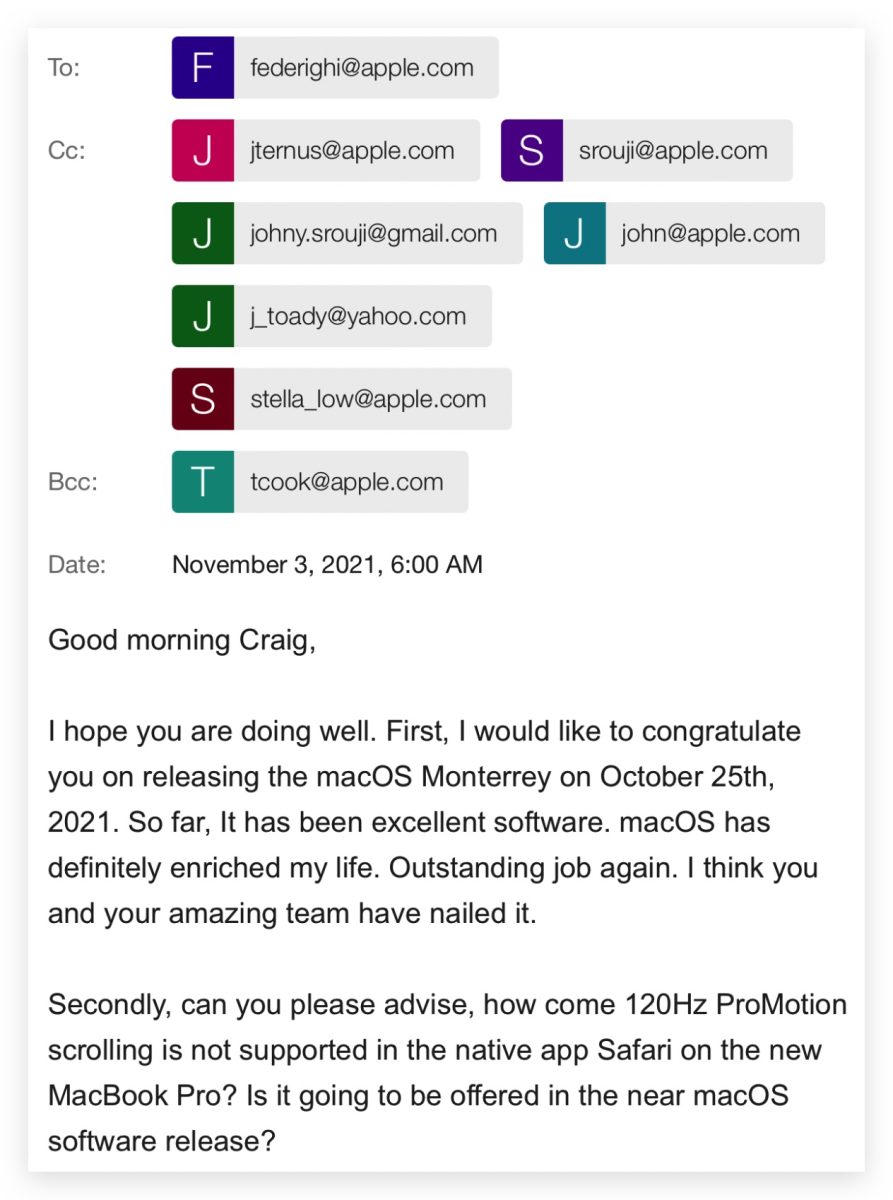Viewport: 893px width, 1200px height.
Task: Click the teal J avatar for john@apple.com
Action: (x=575, y=234)
